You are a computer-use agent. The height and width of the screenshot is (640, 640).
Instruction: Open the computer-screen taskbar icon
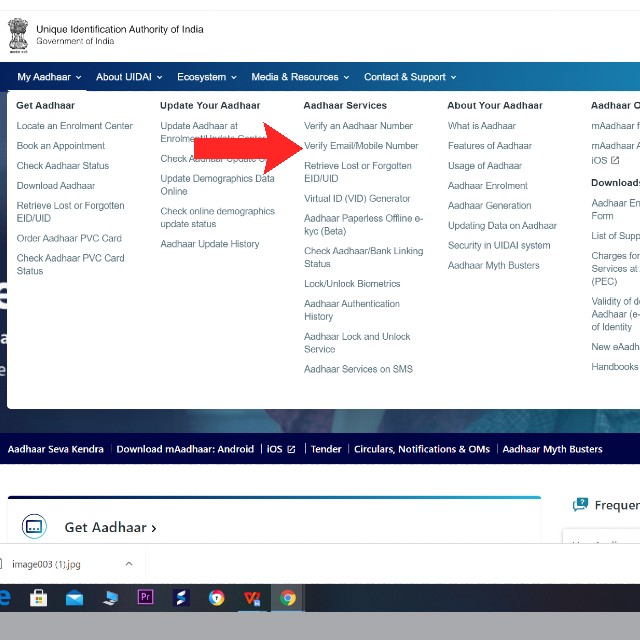(x=110, y=598)
